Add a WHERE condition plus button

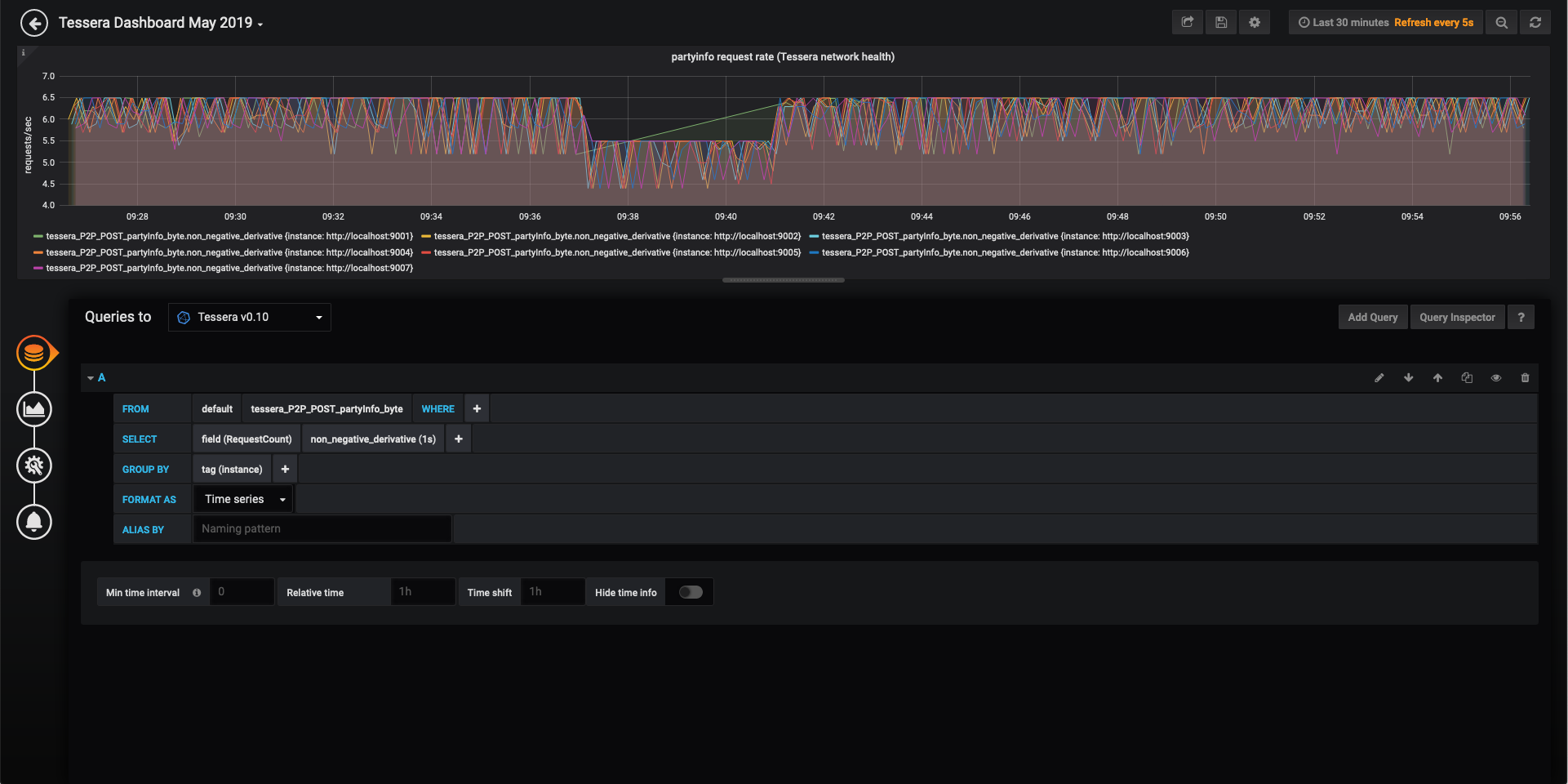(477, 408)
